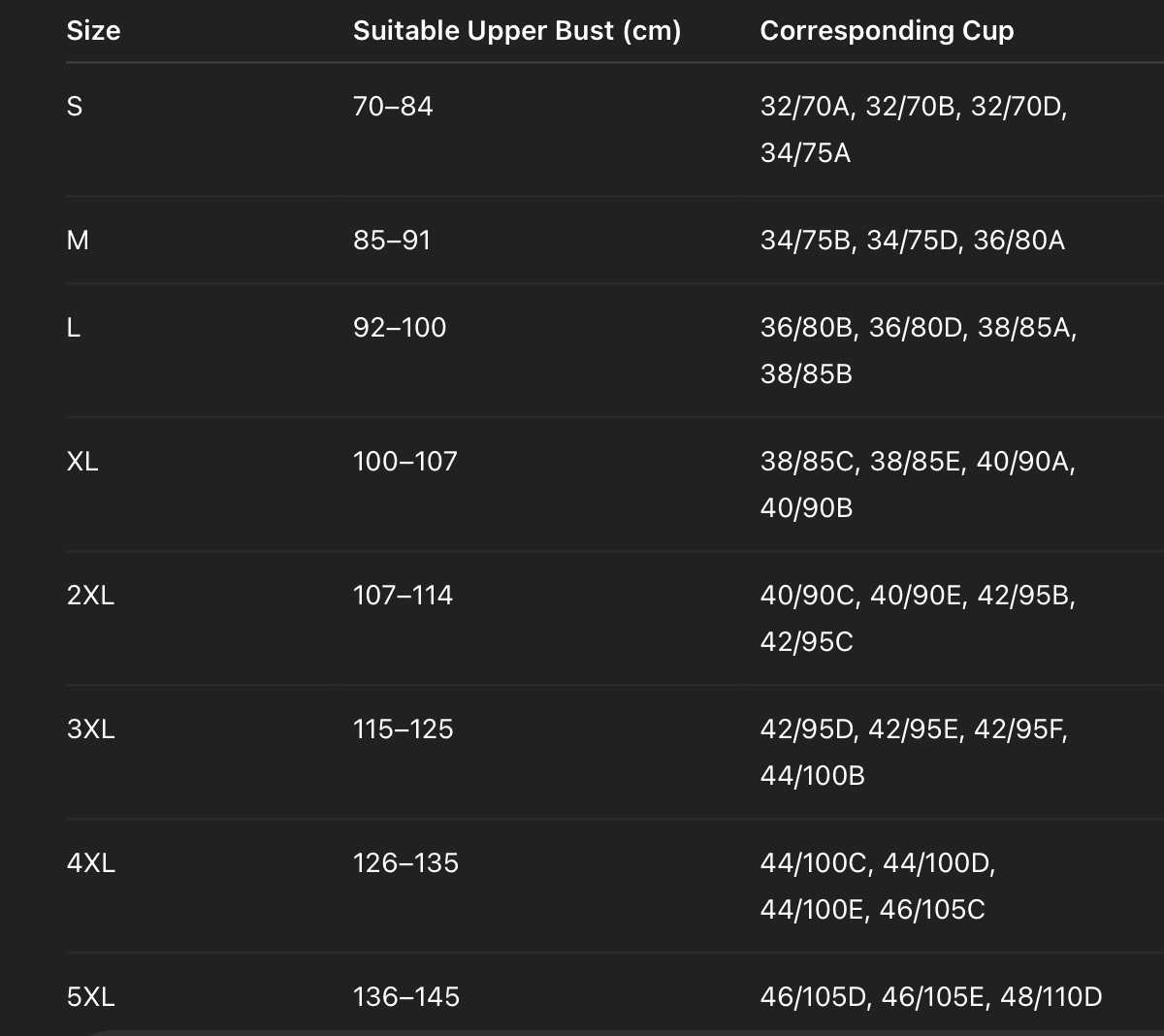Click the Corresponding Cup column header
Screen dimensions: 1164x1036
tap(887, 31)
